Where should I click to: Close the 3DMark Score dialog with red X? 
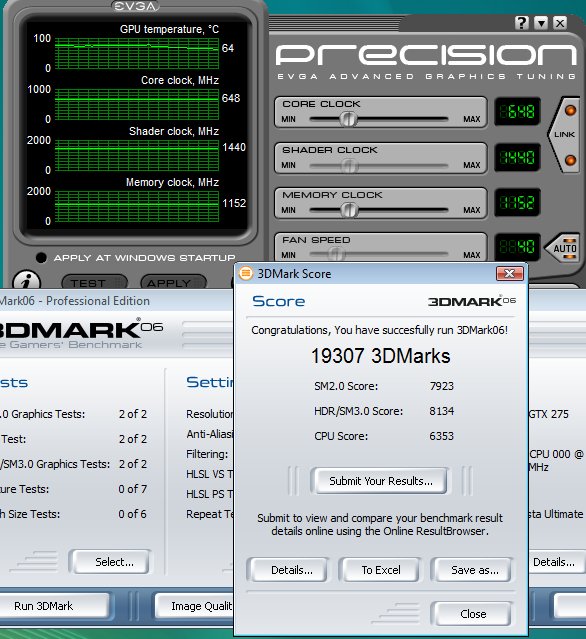click(509, 273)
